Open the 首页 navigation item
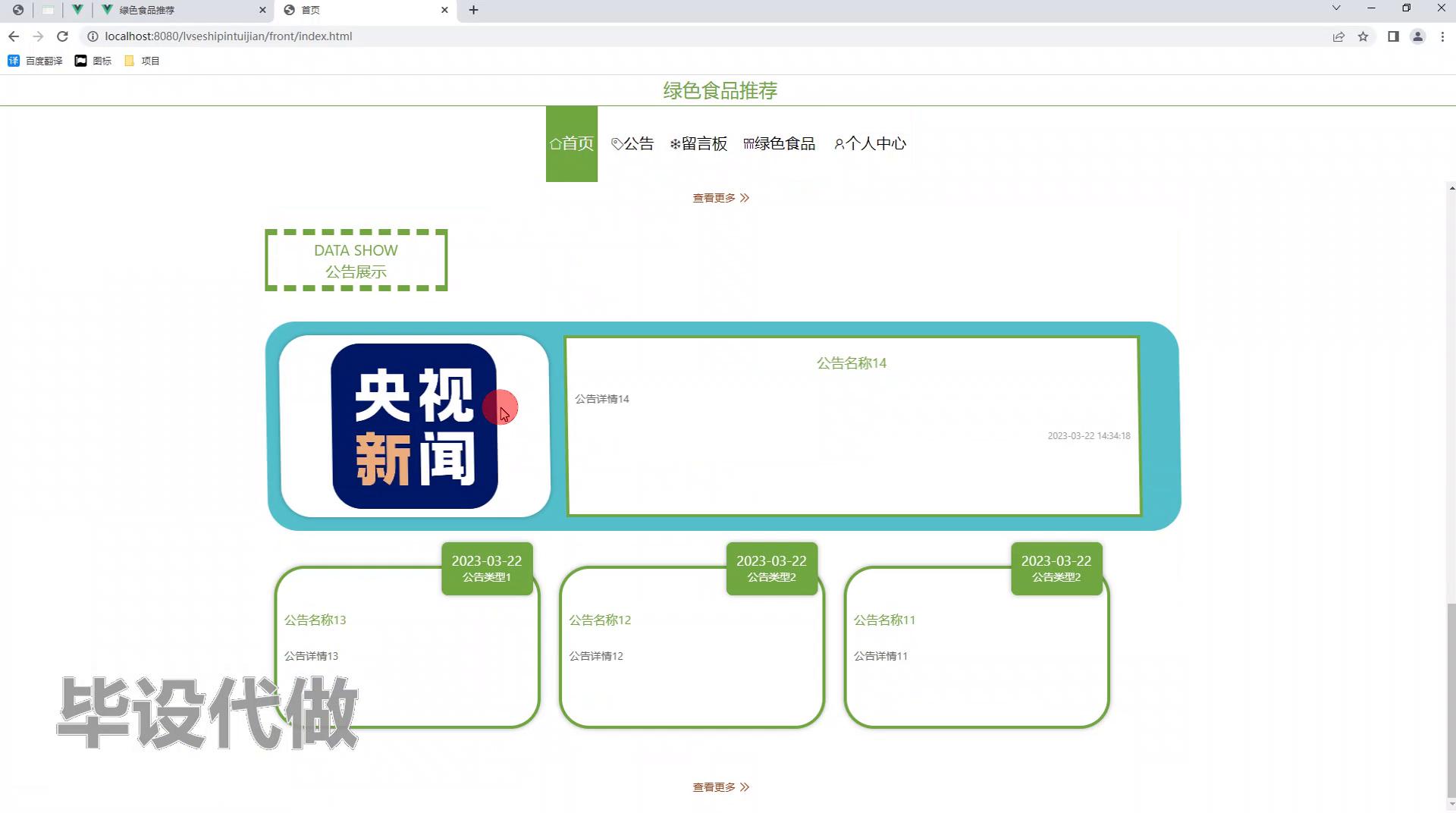 tap(572, 143)
